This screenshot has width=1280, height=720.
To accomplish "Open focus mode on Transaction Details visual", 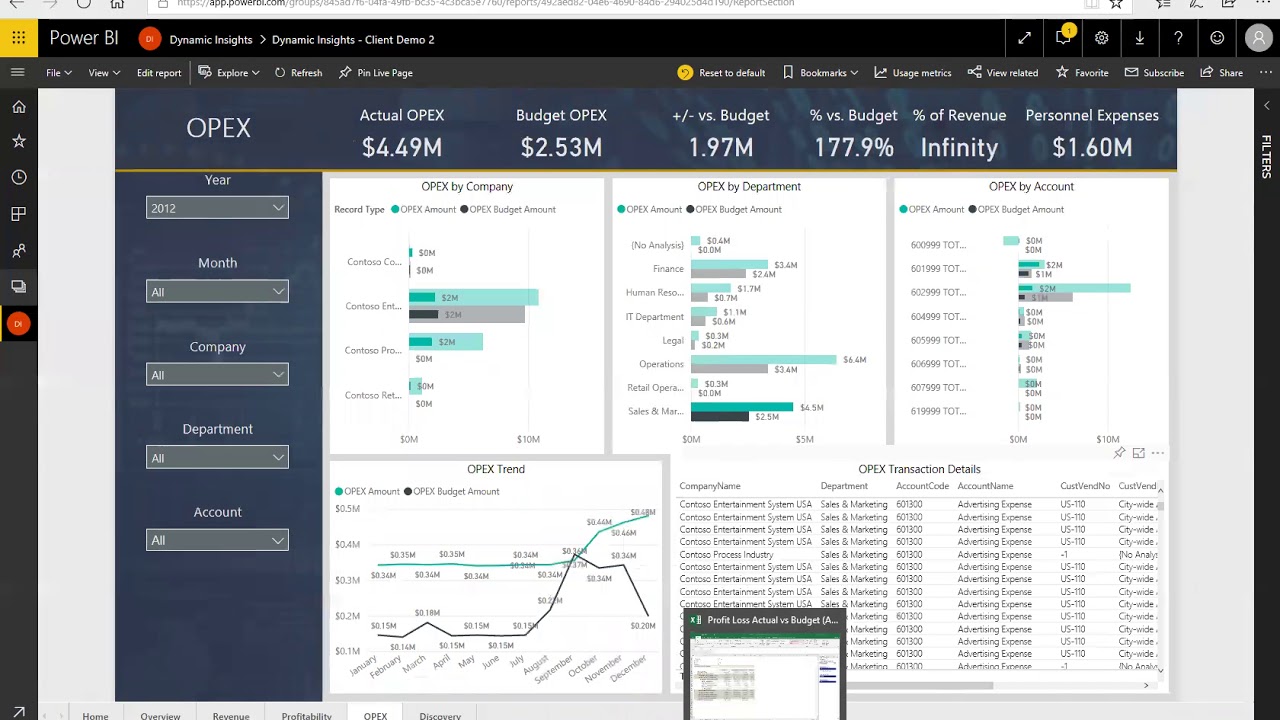I will 1138,453.
